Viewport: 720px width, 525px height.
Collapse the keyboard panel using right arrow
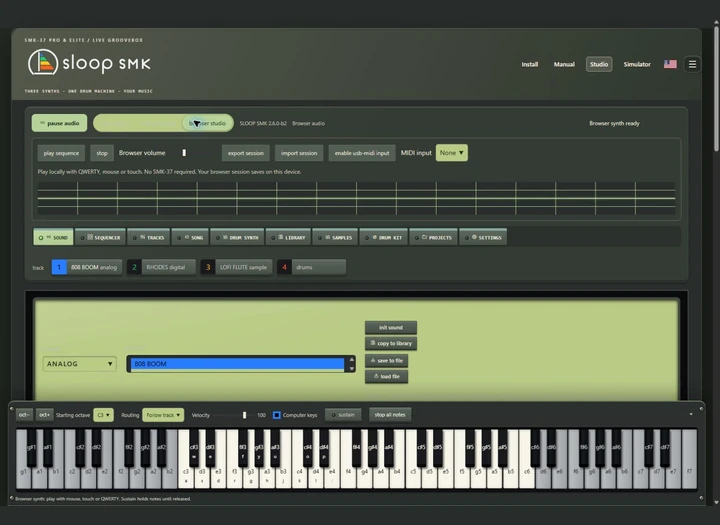pos(691,414)
